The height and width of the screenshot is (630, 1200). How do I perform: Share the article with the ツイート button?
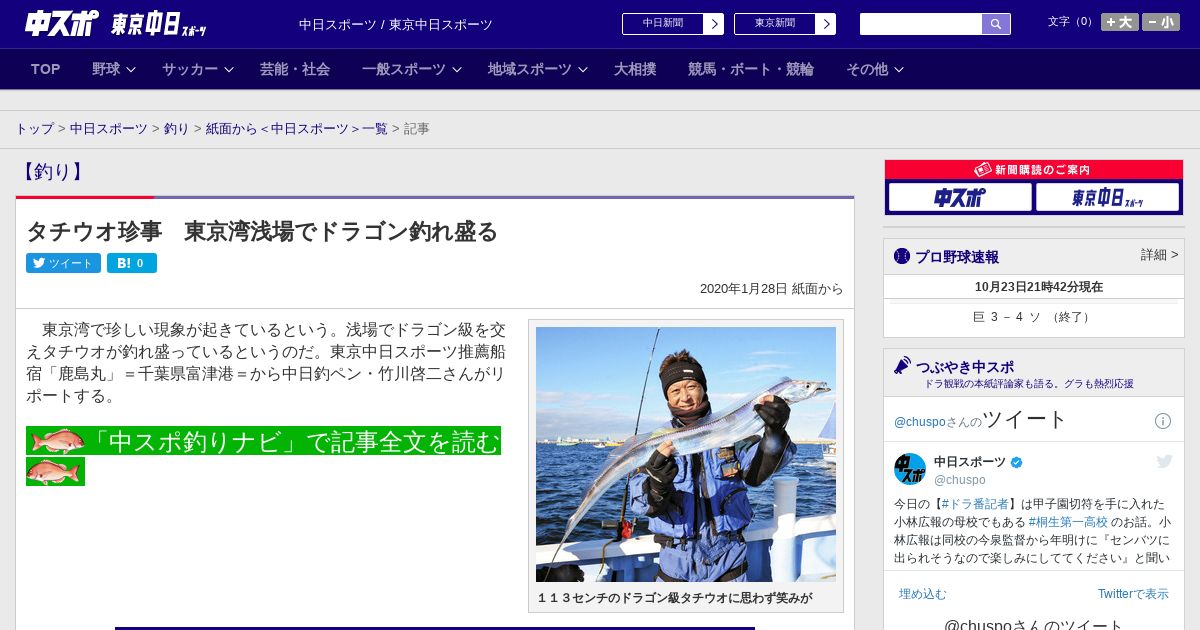(63, 263)
